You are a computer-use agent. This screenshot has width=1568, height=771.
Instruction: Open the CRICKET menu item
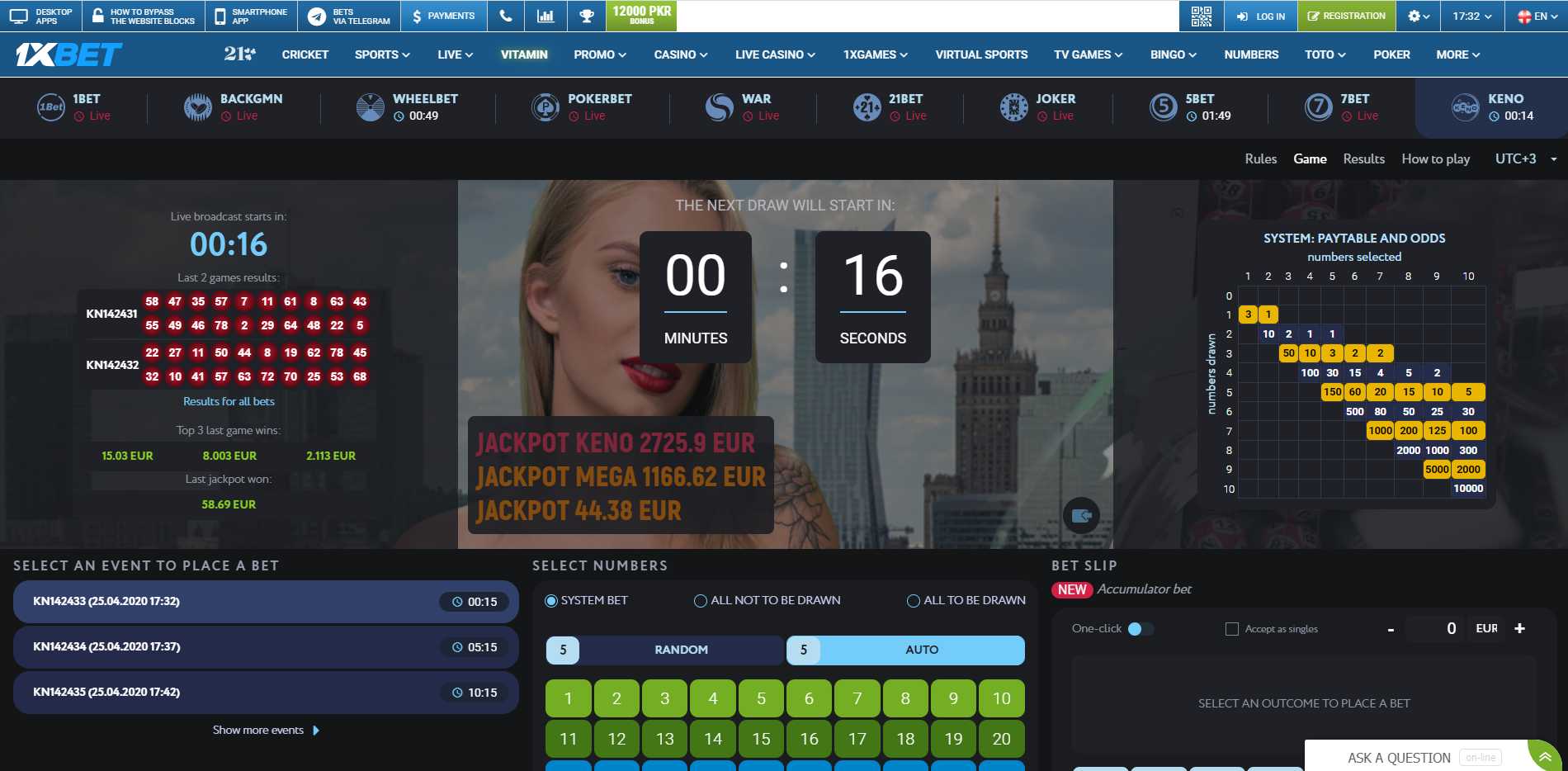[x=305, y=54]
